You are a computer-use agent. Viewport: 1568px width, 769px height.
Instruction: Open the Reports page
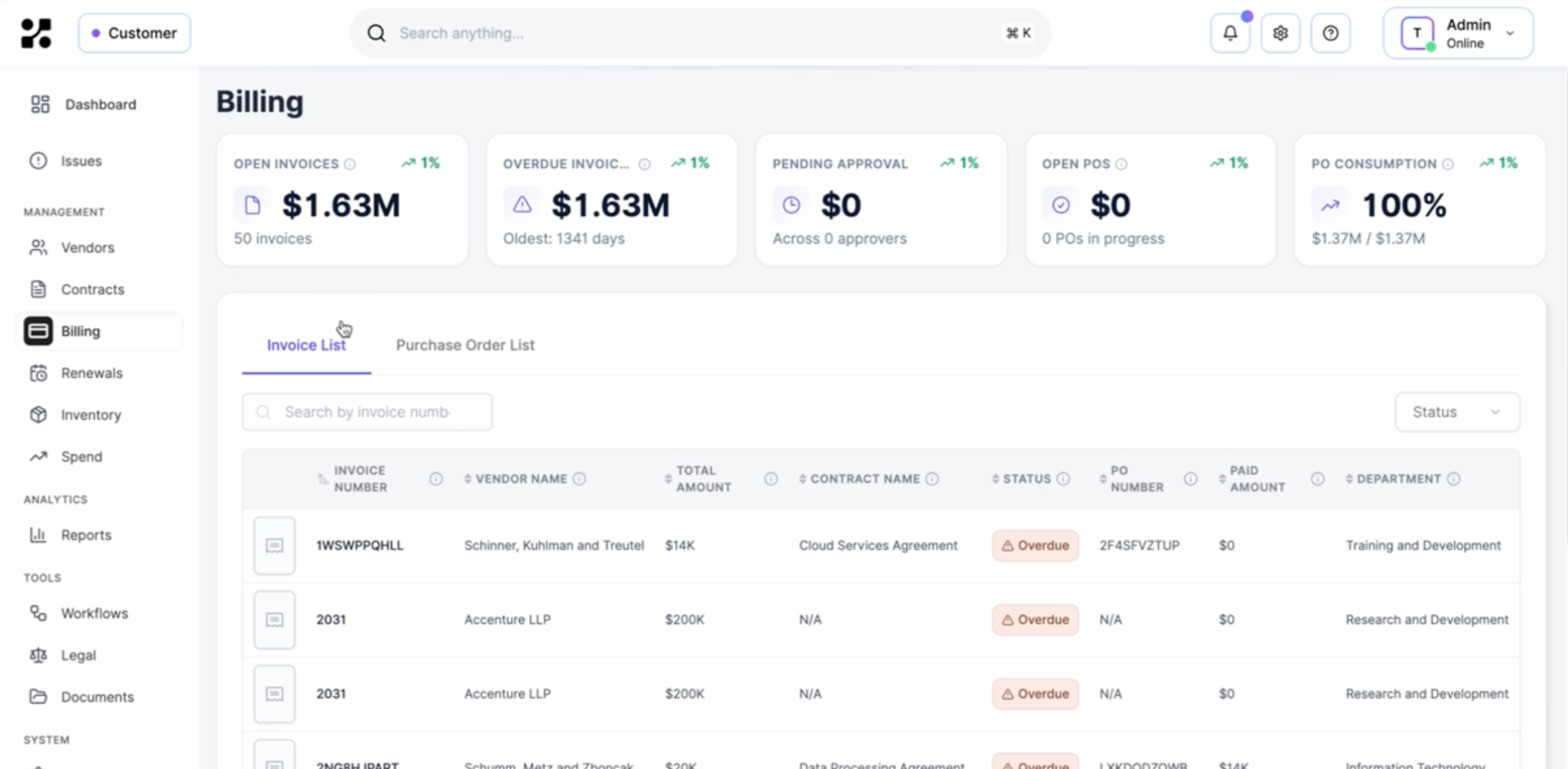pyautogui.click(x=85, y=534)
